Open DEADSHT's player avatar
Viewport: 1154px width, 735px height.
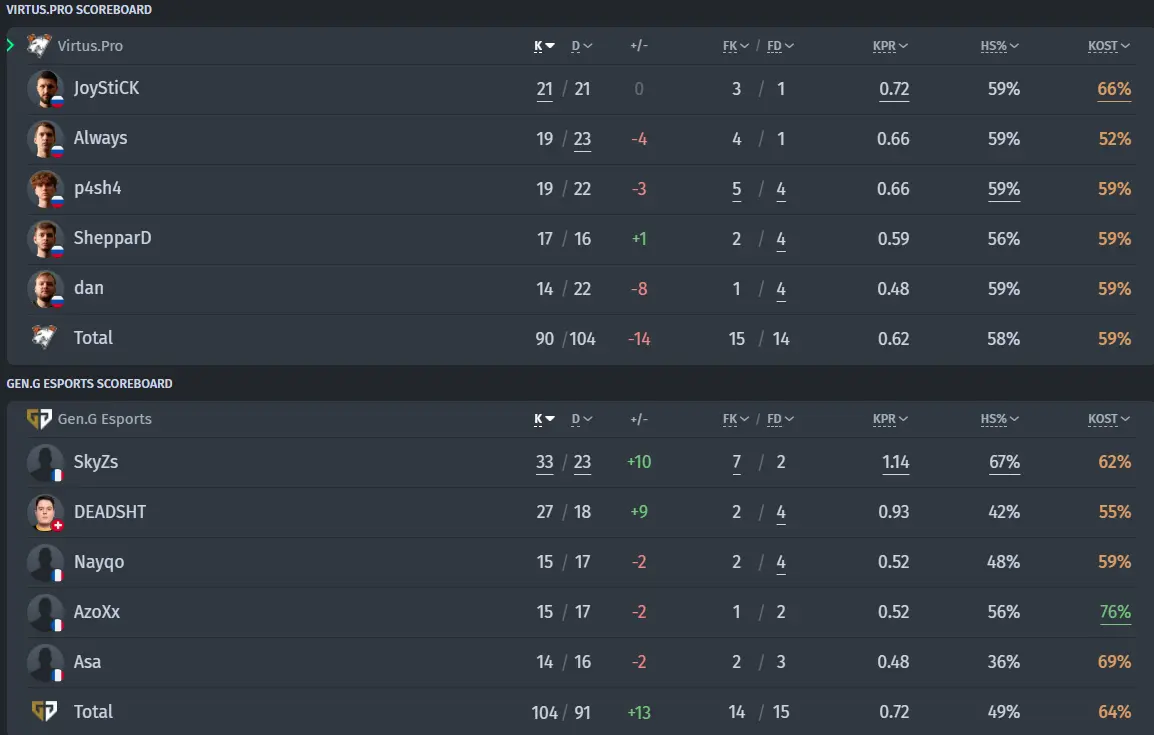46,512
